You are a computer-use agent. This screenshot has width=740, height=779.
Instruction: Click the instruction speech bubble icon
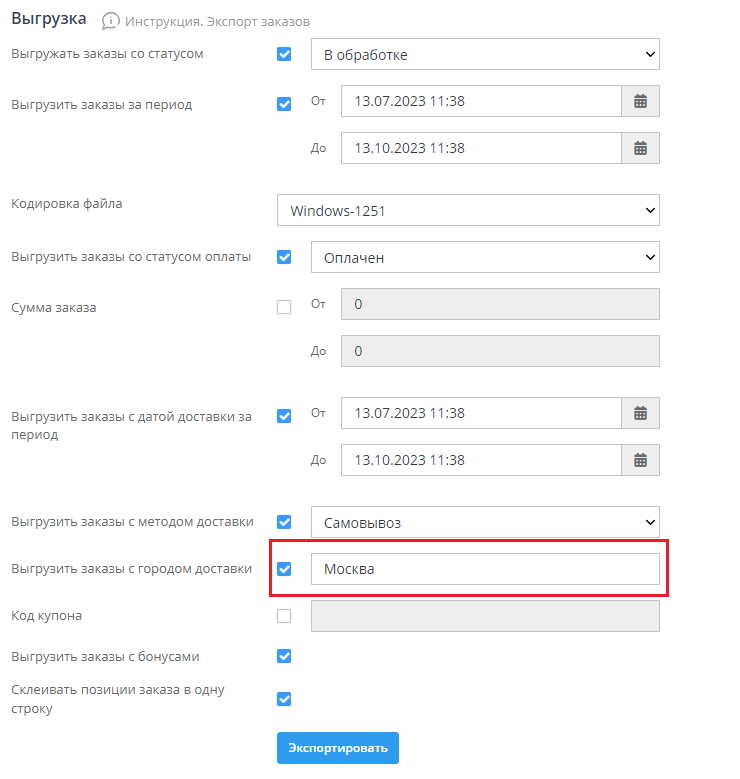pos(111,21)
